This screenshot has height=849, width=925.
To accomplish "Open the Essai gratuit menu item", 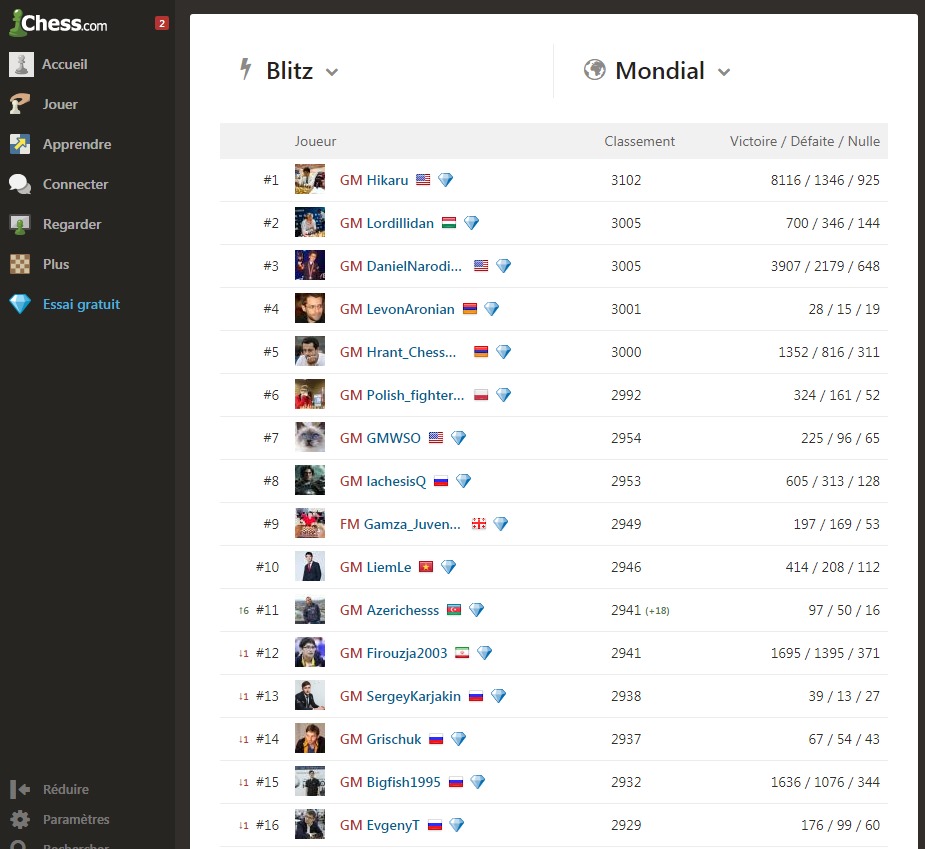I will pyautogui.click(x=80, y=304).
